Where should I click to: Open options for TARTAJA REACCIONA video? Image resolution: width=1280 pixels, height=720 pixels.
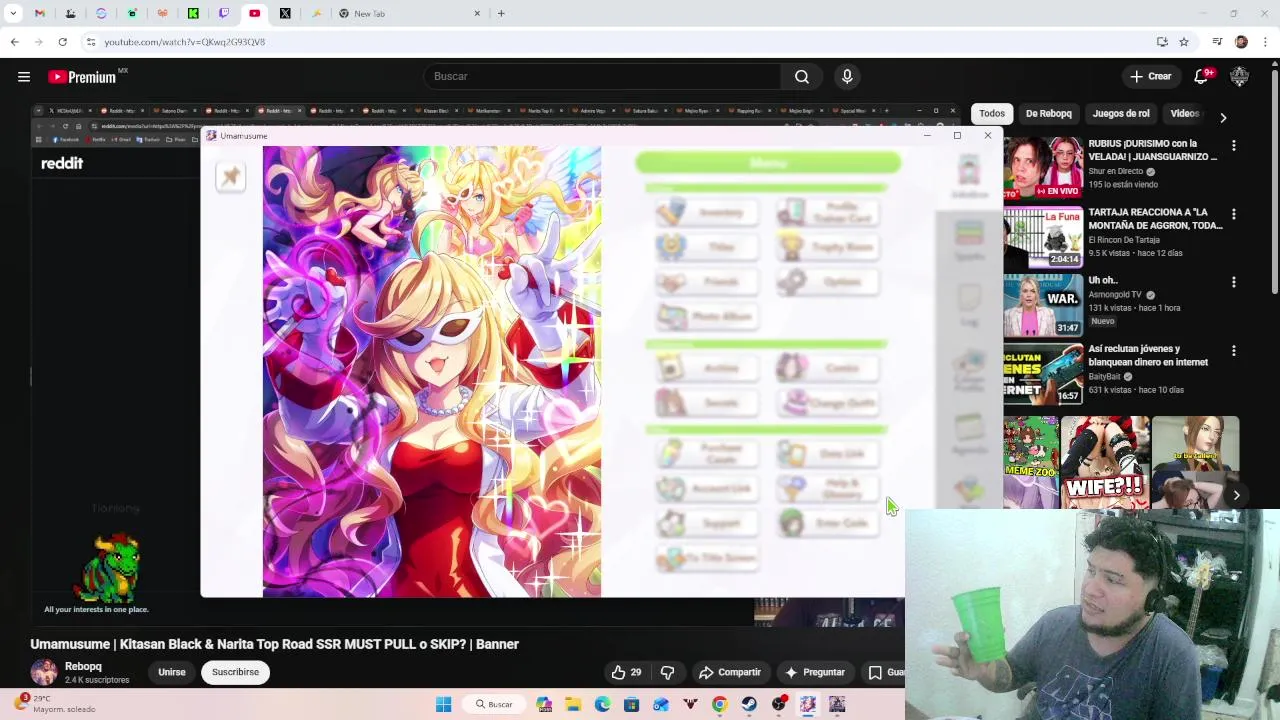[x=1234, y=214]
